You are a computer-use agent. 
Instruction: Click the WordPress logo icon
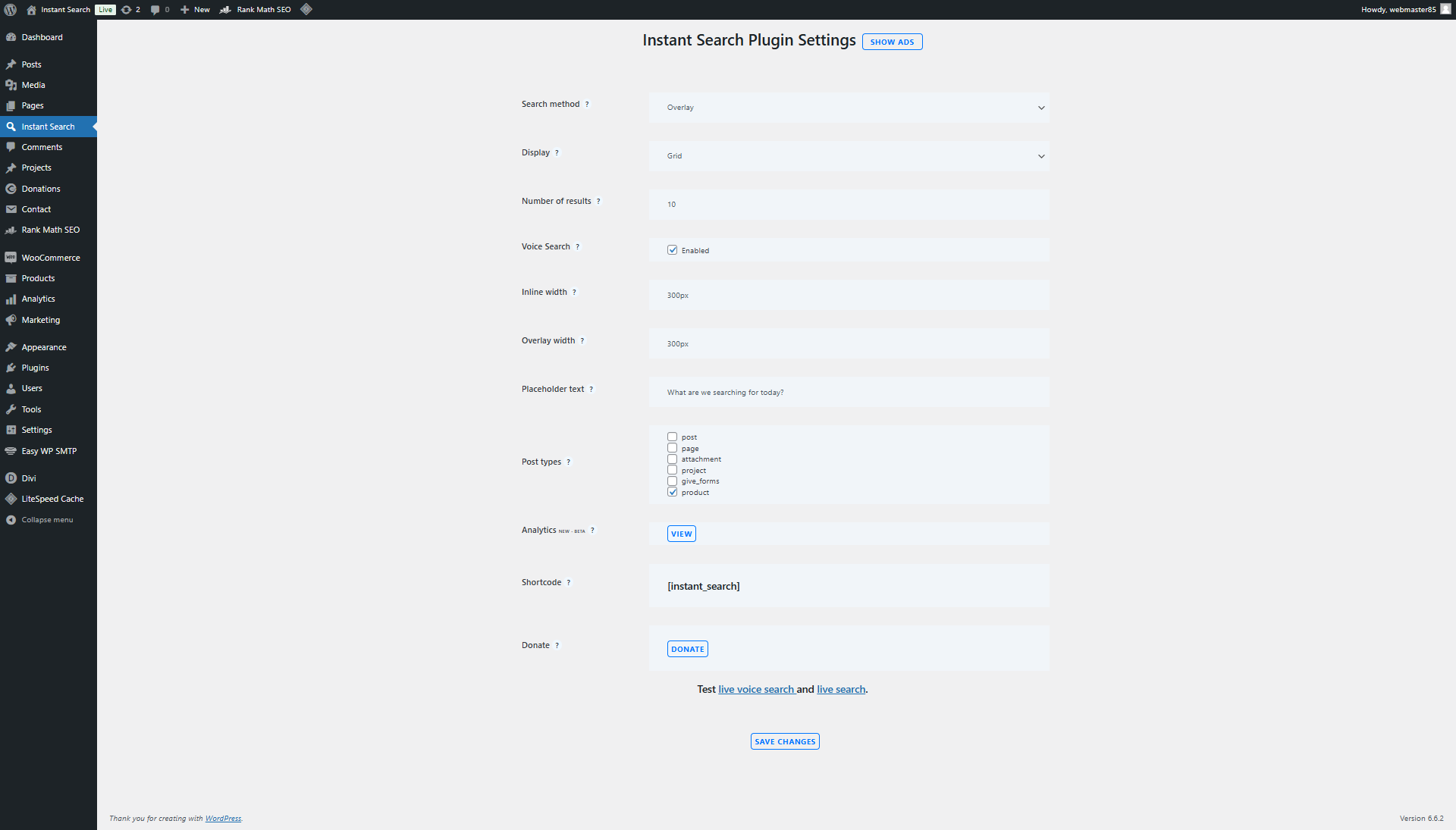11,10
